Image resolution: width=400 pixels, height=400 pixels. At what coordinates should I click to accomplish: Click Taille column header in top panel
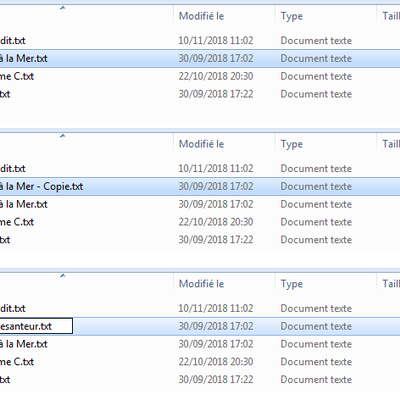pyautogui.click(x=389, y=16)
